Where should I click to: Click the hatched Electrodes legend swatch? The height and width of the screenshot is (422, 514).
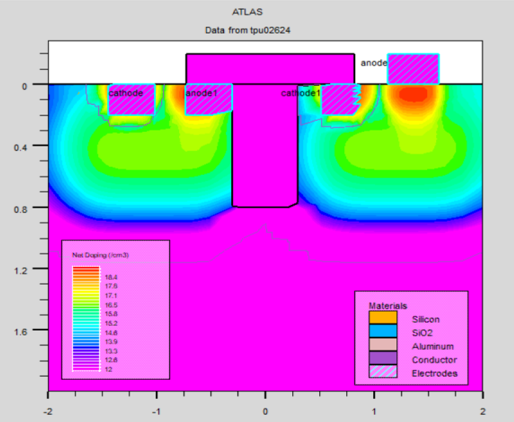(383, 371)
